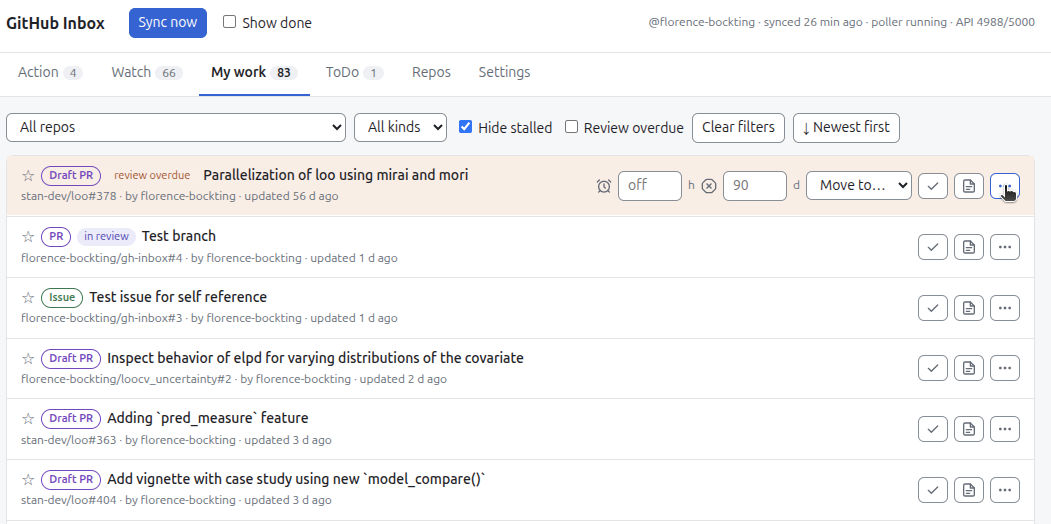Open more options for Adding pred_measure feature
The image size is (1051, 524).
[x=1005, y=429]
